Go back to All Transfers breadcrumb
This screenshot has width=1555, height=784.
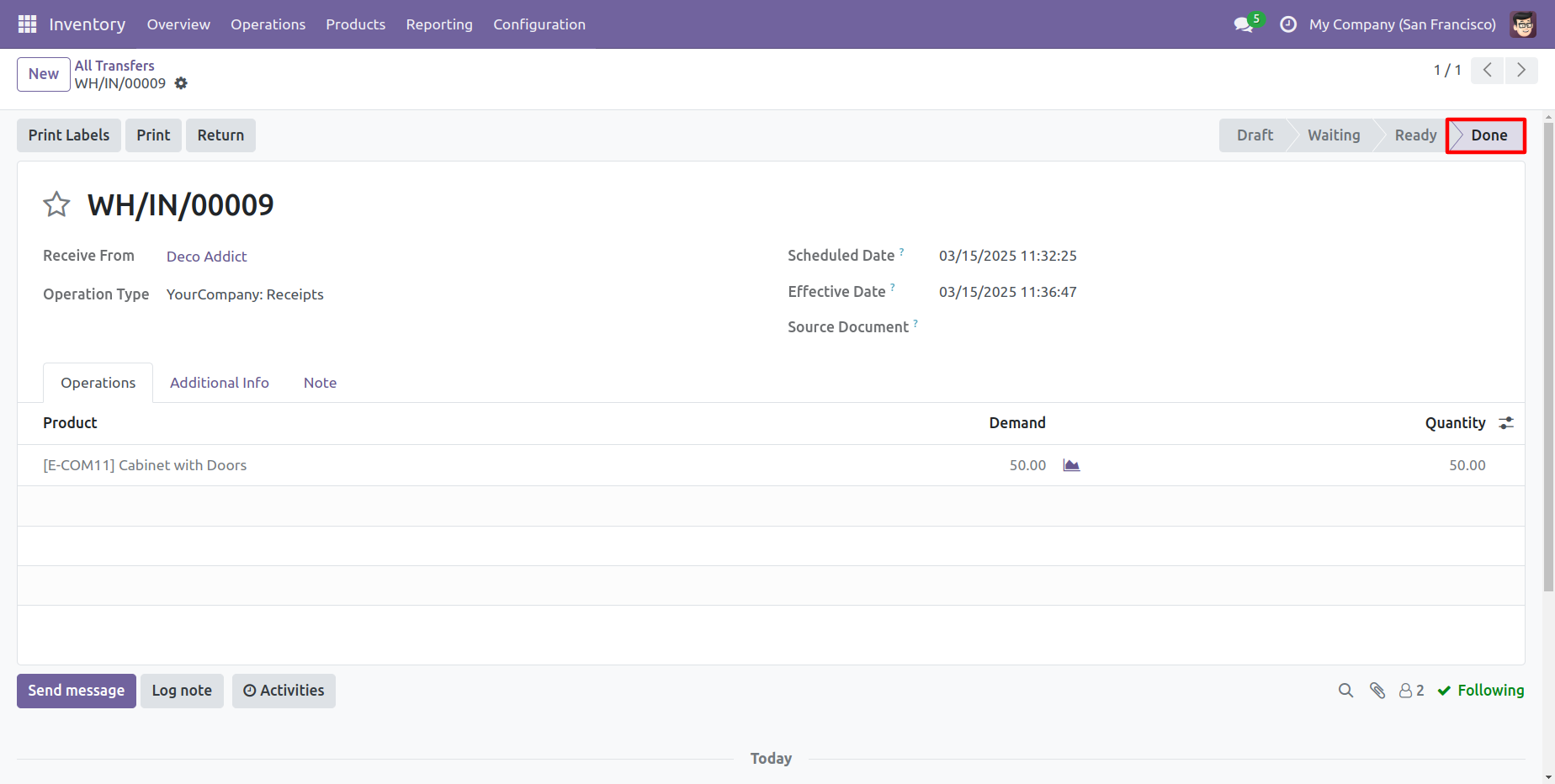click(114, 66)
